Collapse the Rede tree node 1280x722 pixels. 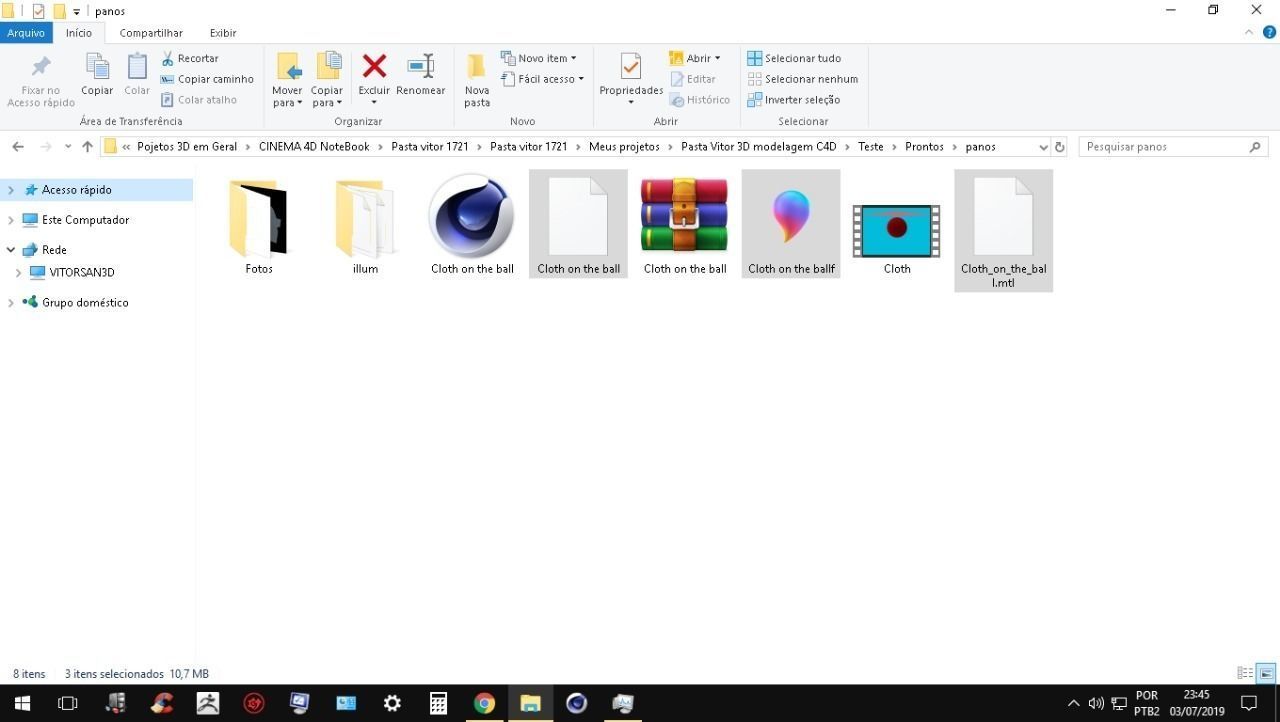[11, 250]
